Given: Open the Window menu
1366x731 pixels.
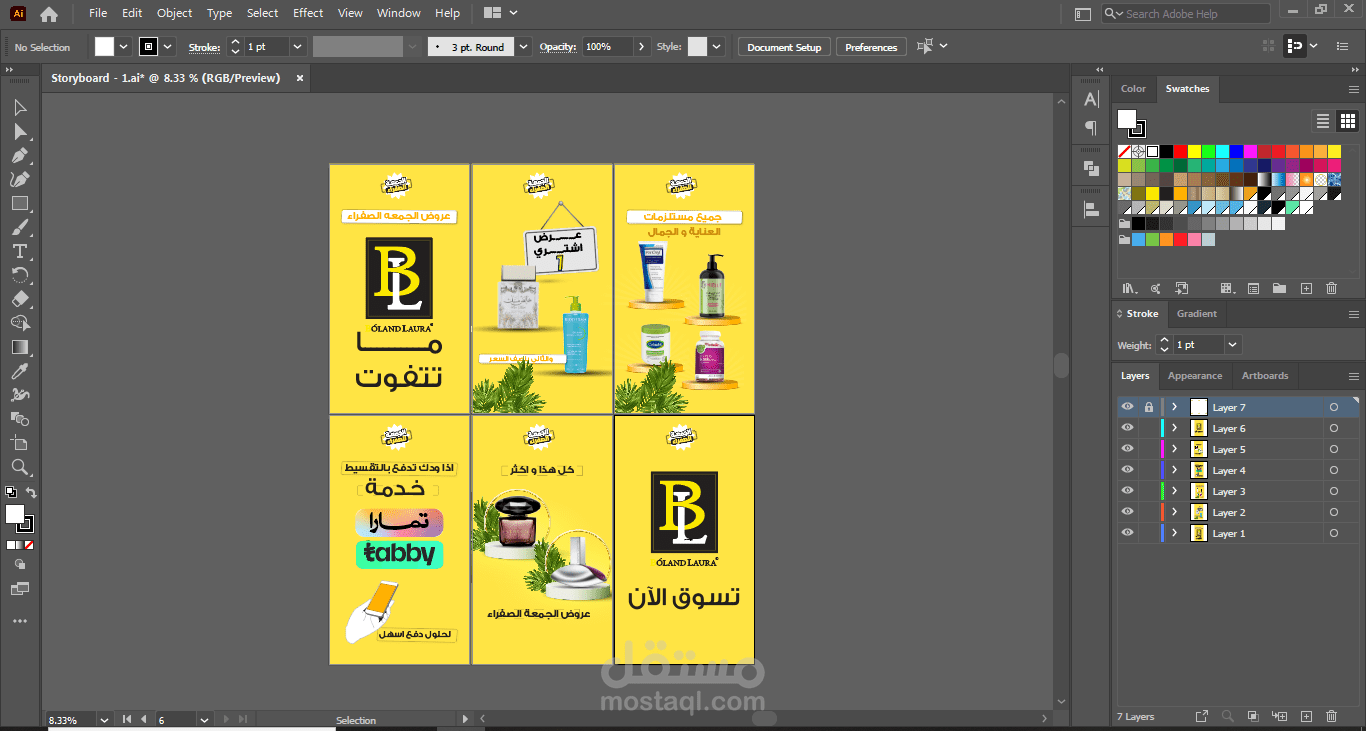Looking at the screenshot, I should [398, 13].
